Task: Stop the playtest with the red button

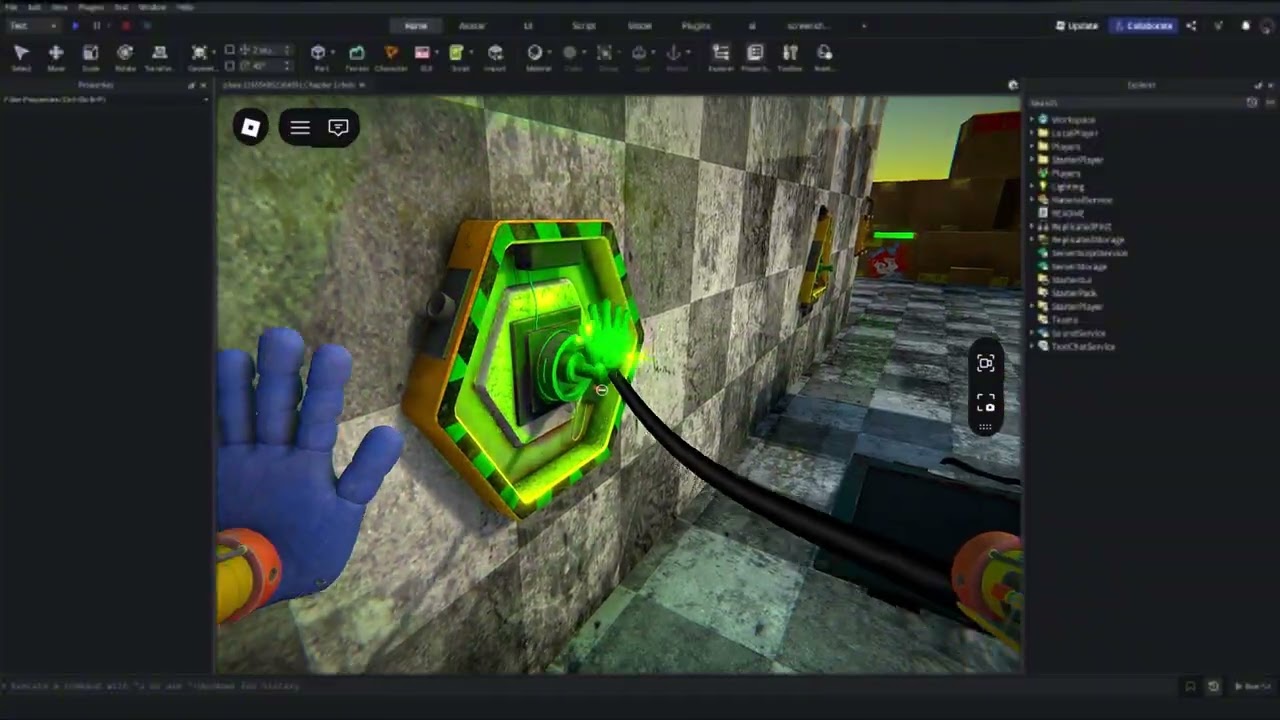Action: point(125,26)
